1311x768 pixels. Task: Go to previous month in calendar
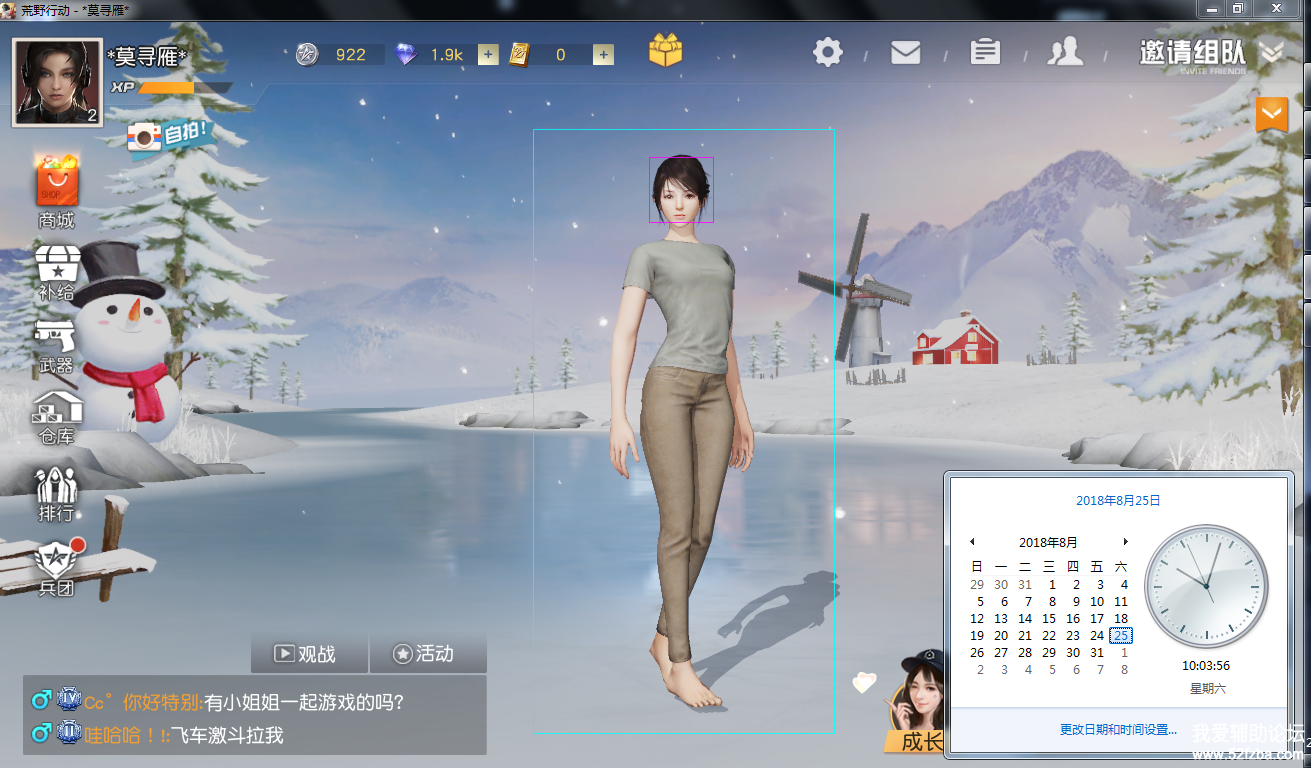(x=972, y=542)
